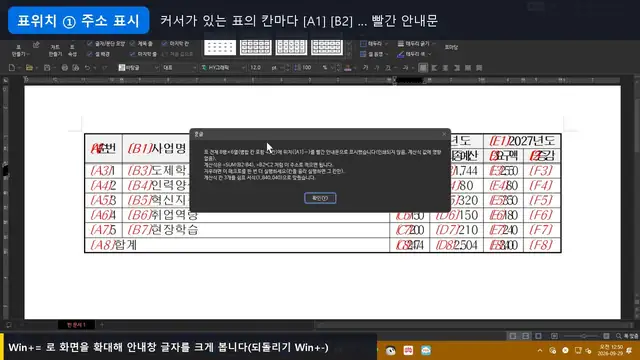Select the two-page view mode icon
The width and height of the screenshot is (640, 360).
click(526, 336)
